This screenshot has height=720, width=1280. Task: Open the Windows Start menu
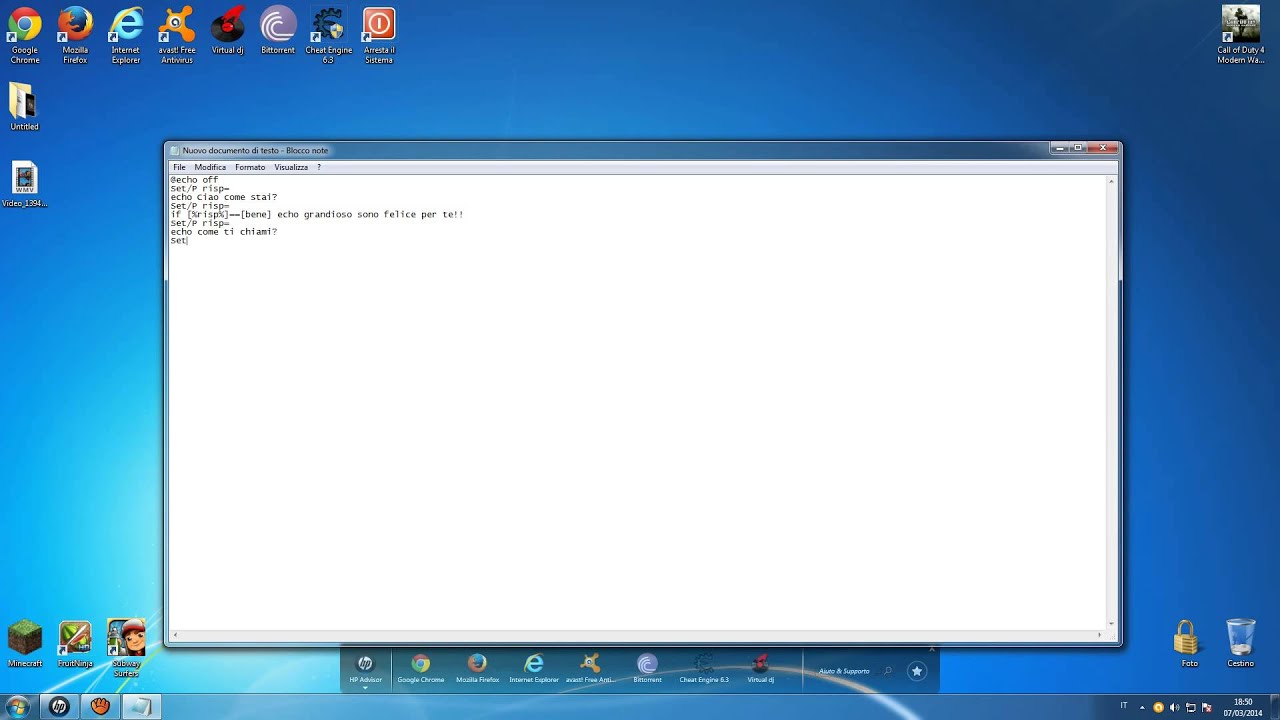18,707
